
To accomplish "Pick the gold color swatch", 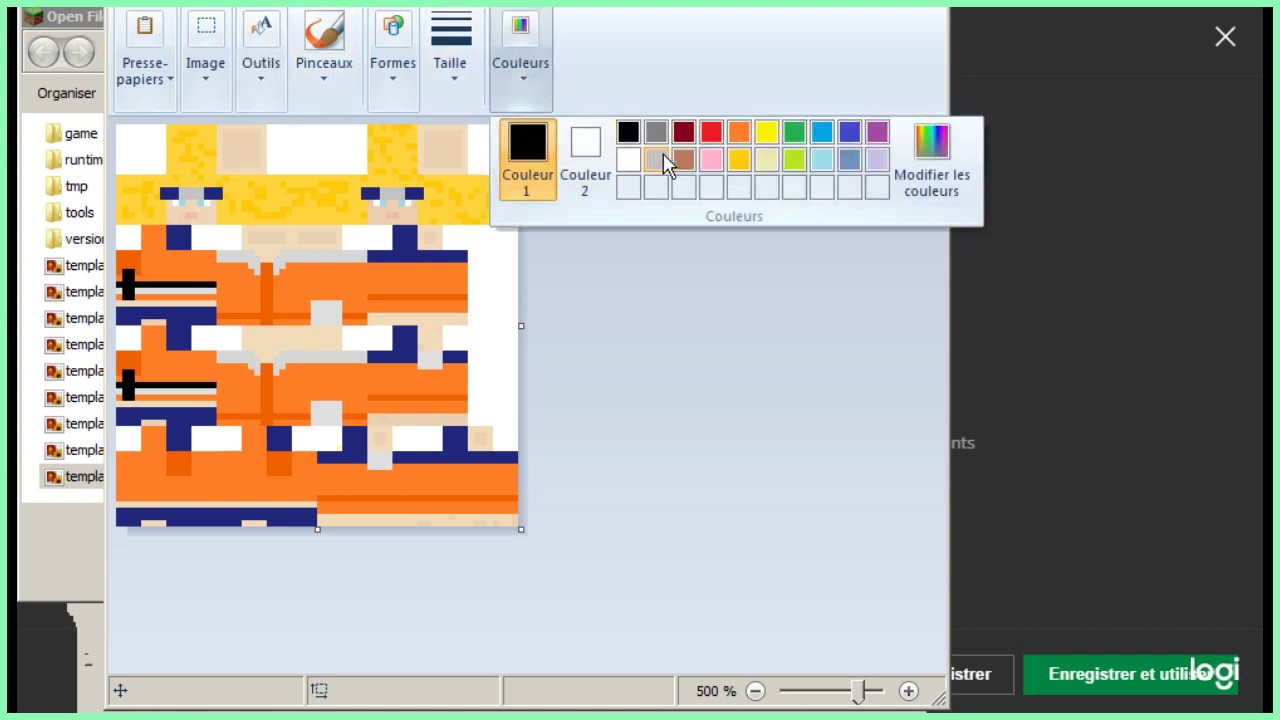I will (739, 159).
